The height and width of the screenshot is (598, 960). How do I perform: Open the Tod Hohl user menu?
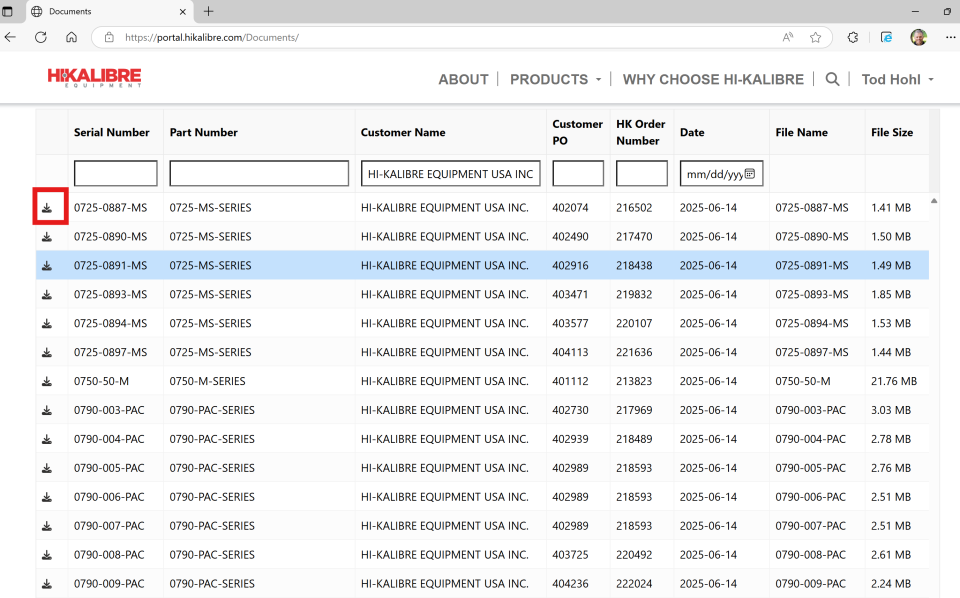[897, 79]
